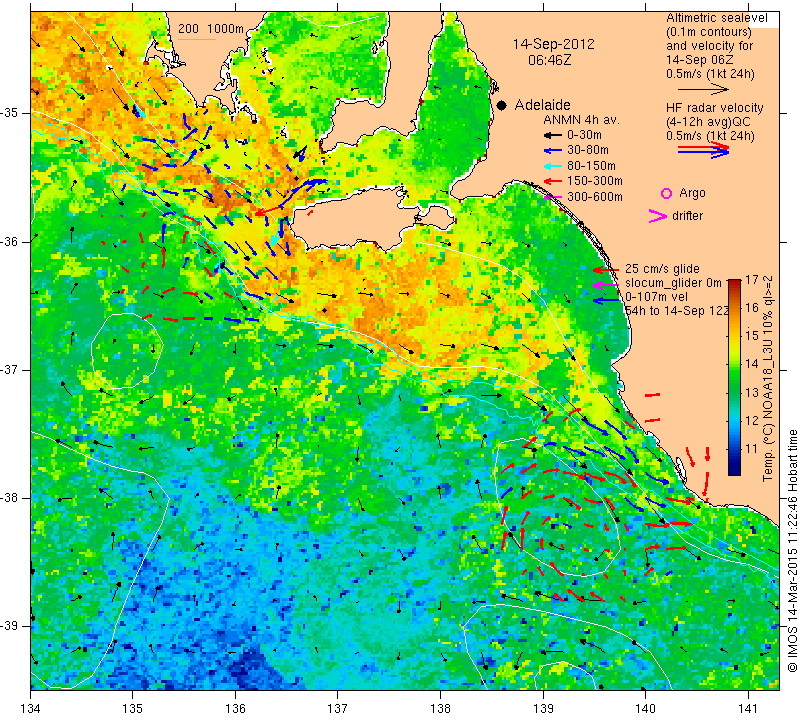Click the '(0.1m contours)' text

[709, 32]
